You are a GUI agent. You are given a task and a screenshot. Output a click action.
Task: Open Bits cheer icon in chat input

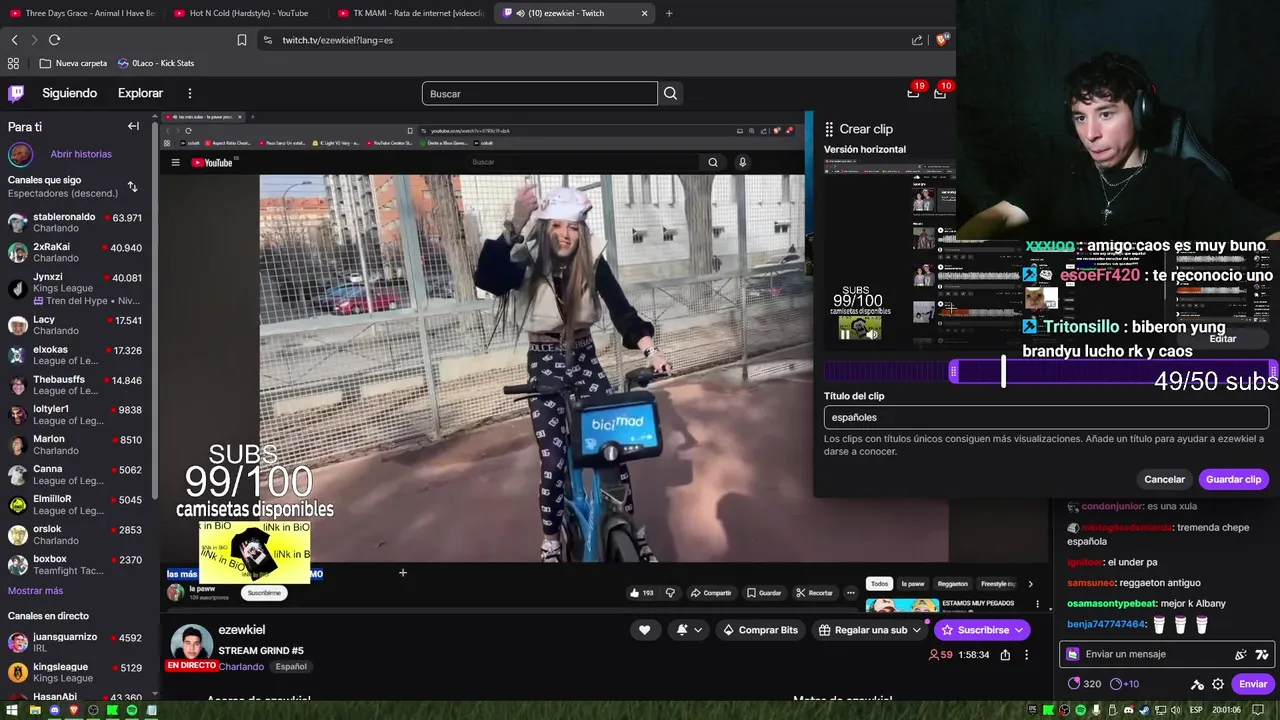coord(1241,654)
